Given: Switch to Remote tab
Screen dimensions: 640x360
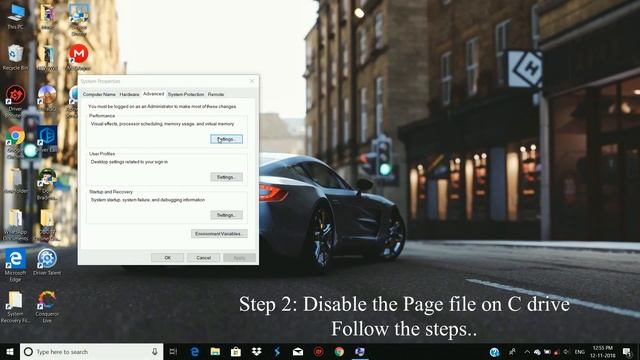Looking at the screenshot, I should click(x=216, y=94).
